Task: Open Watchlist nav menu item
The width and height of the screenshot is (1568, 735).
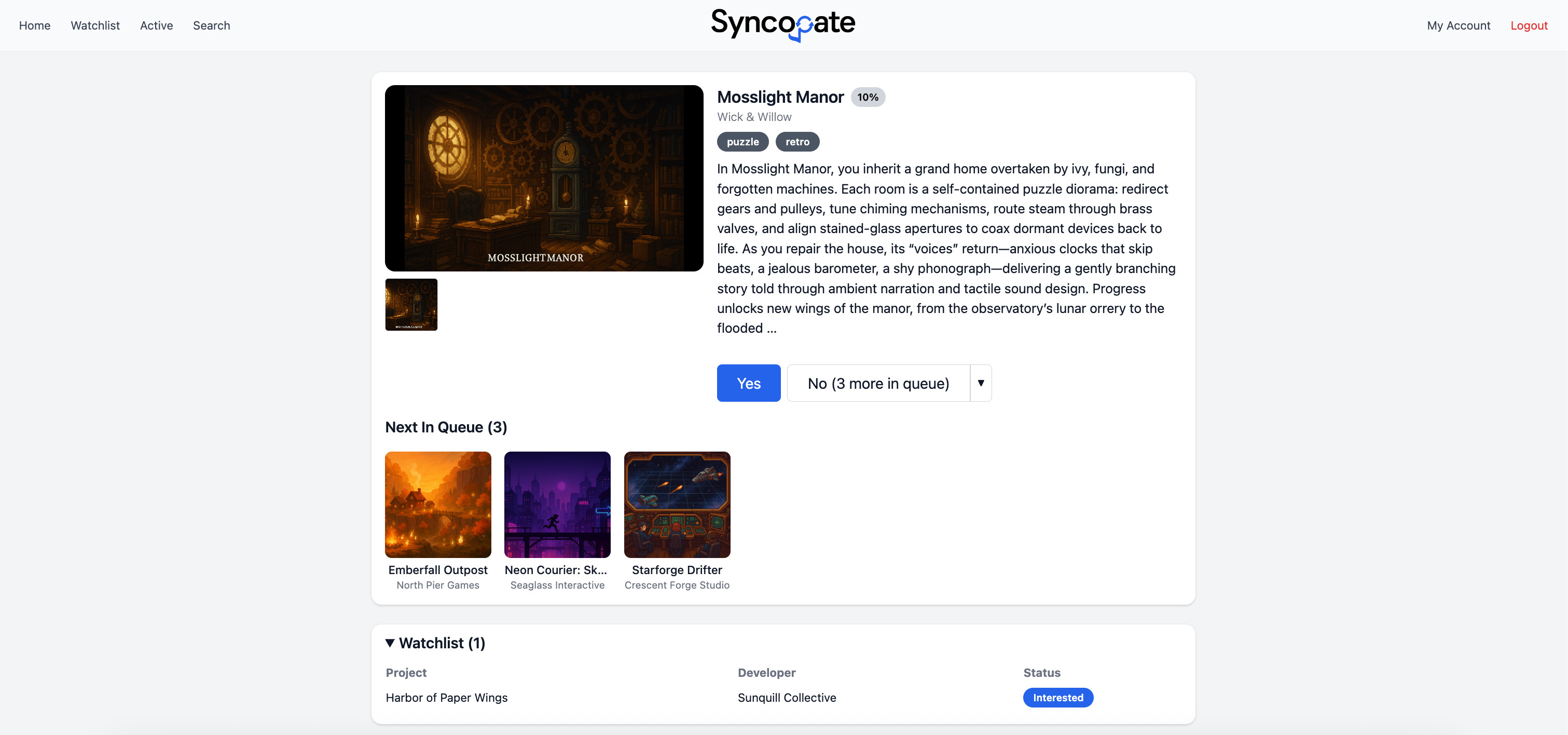Action: 95,25
